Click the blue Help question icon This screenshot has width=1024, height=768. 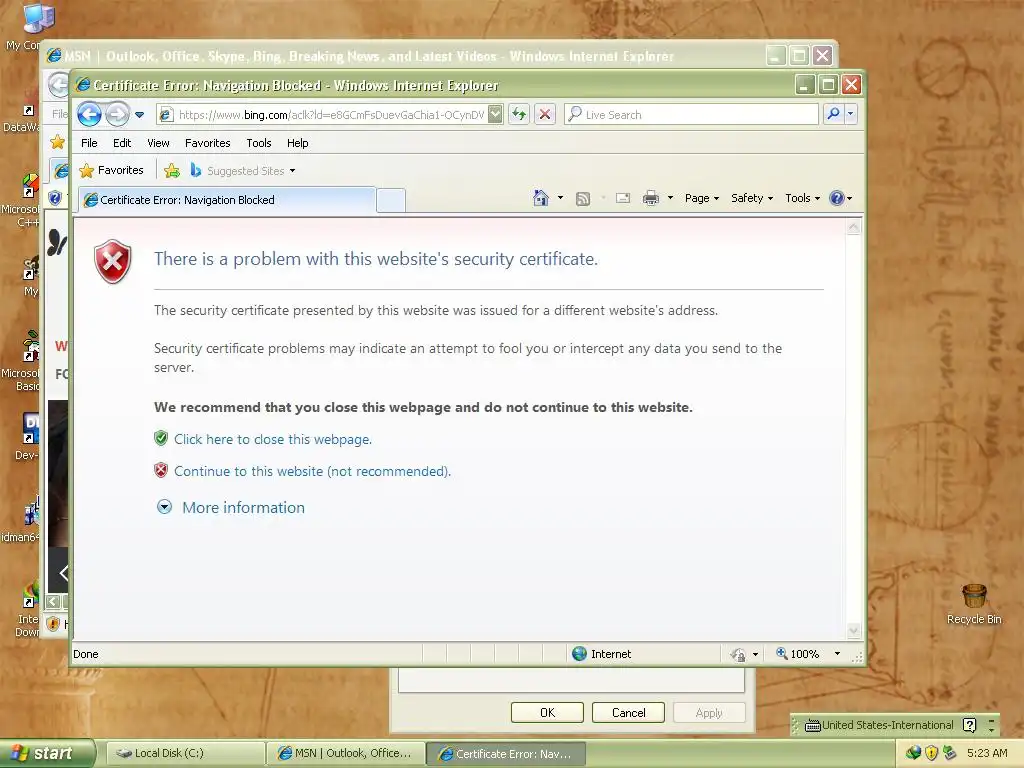click(837, 198)
